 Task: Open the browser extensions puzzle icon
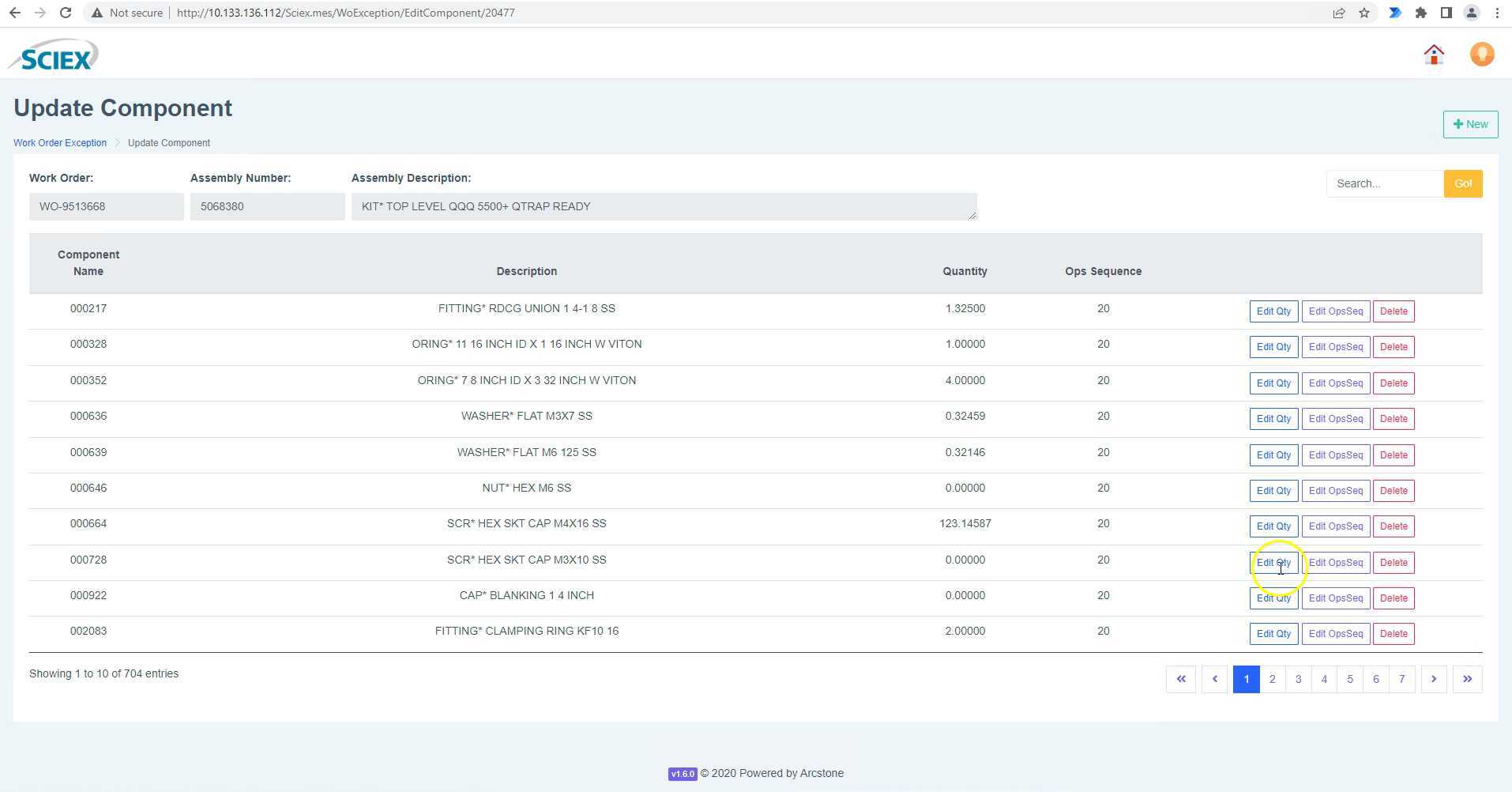[x=1420, y=13]
